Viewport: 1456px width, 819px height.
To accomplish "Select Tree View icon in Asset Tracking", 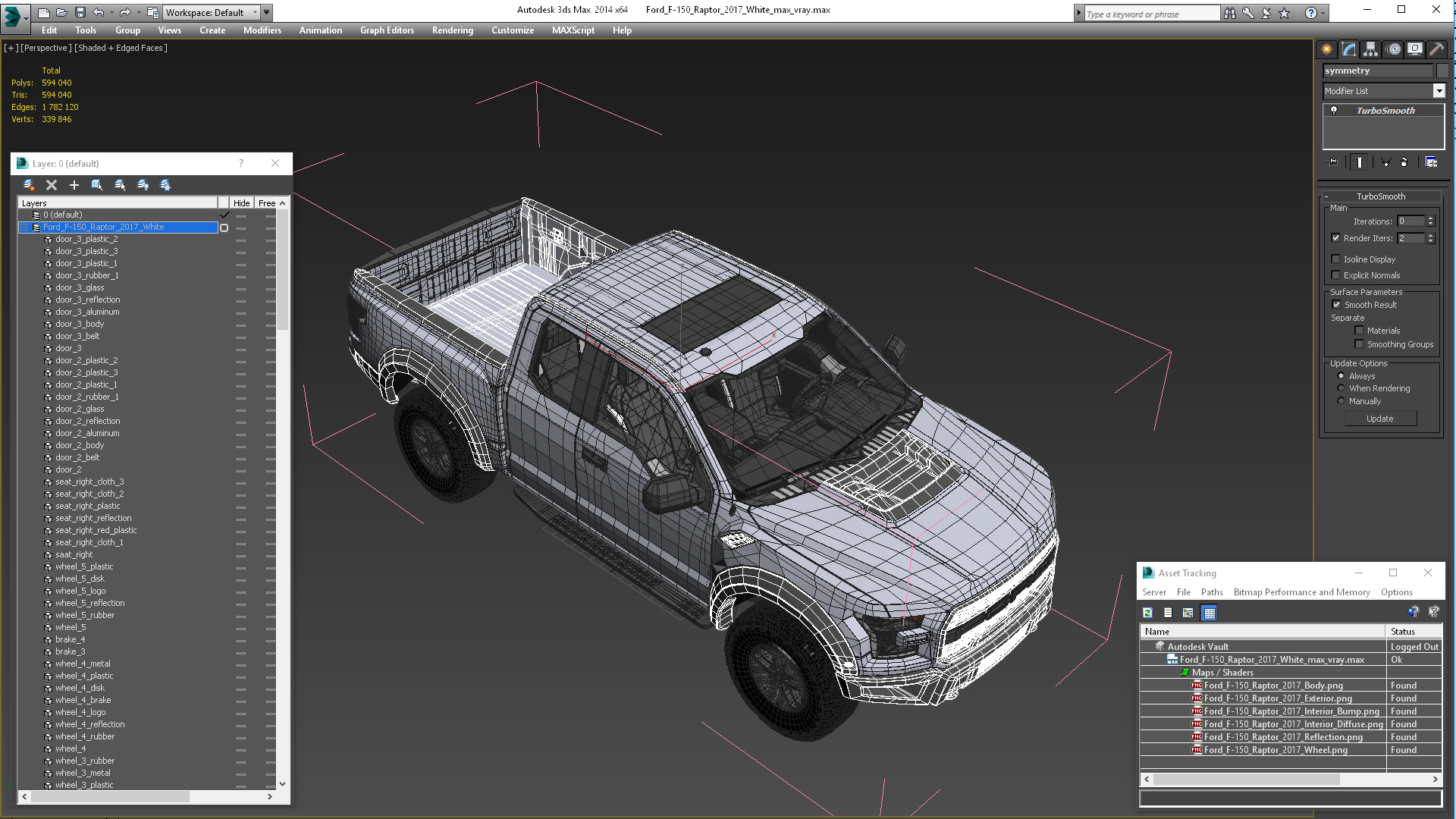I will (x=1188, y=613).
